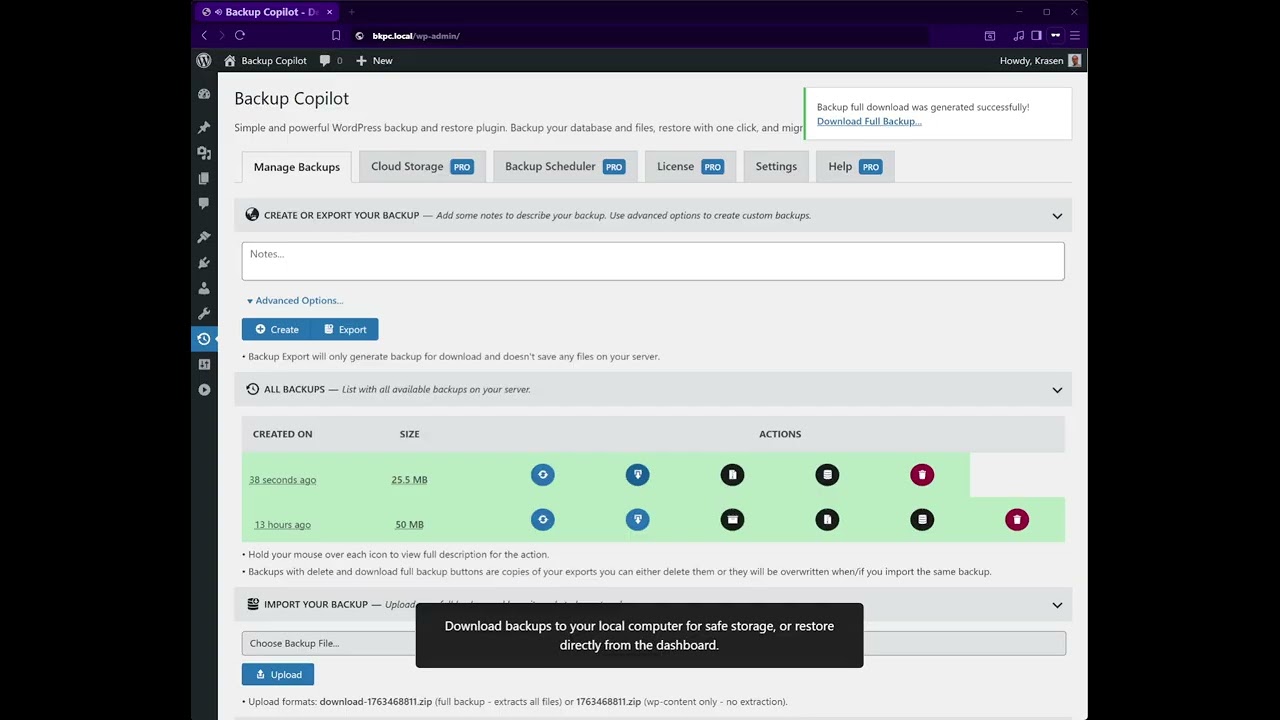The image size is (1280, 720).
Task: Click the browser address bar
Action: pyautogui.click(x=640, y=36)
